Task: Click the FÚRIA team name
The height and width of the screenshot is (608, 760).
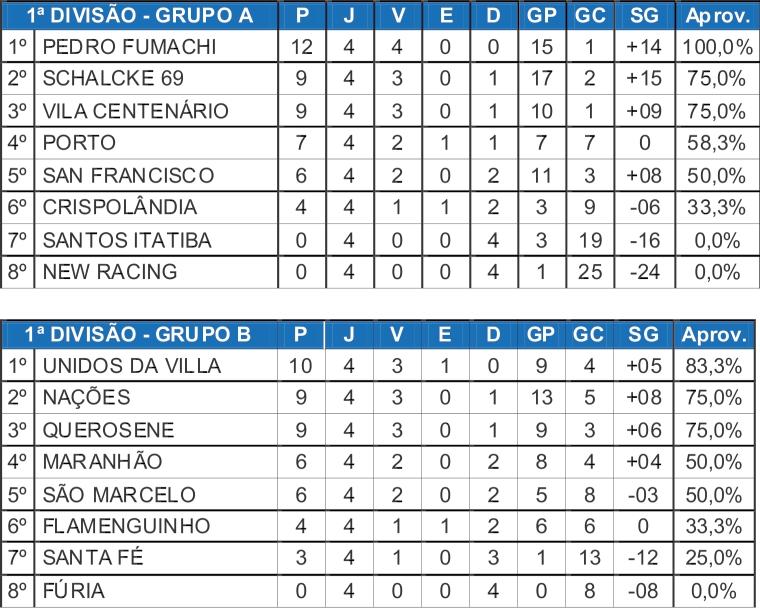Action: pos(74,591)
